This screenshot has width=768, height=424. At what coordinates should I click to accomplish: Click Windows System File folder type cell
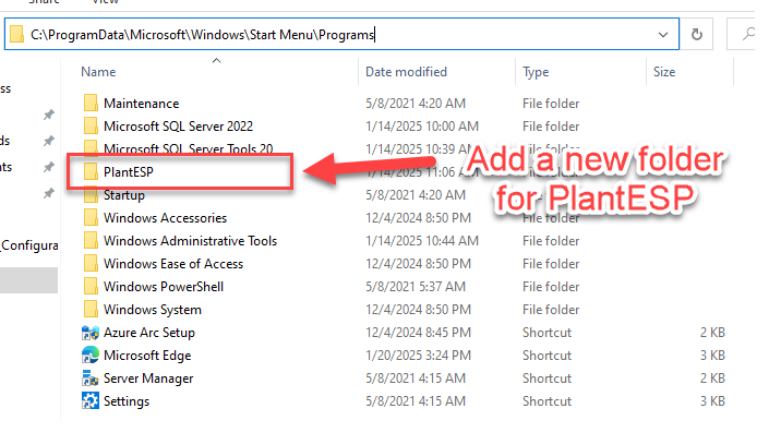(x=551, y=309)
